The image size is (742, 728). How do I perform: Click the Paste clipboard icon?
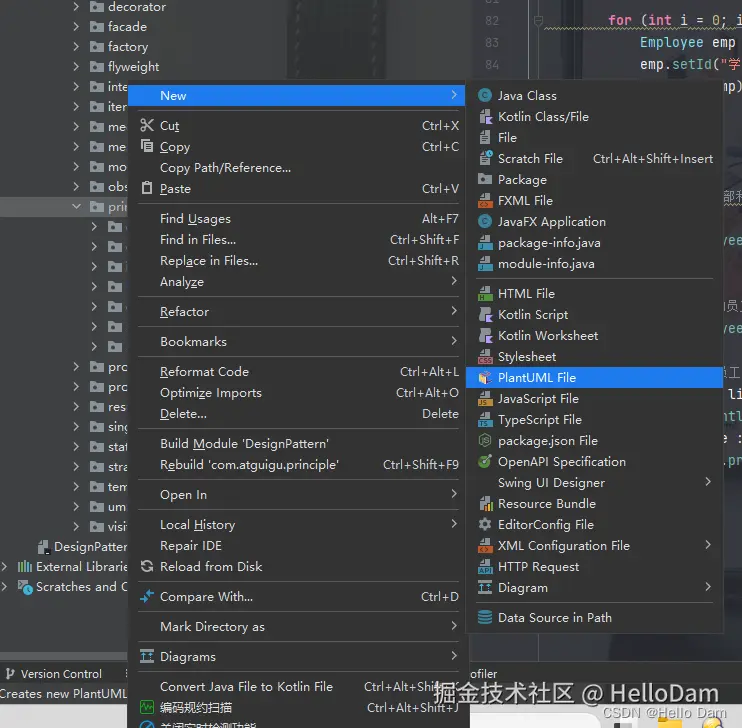click(x=147, y=188)
